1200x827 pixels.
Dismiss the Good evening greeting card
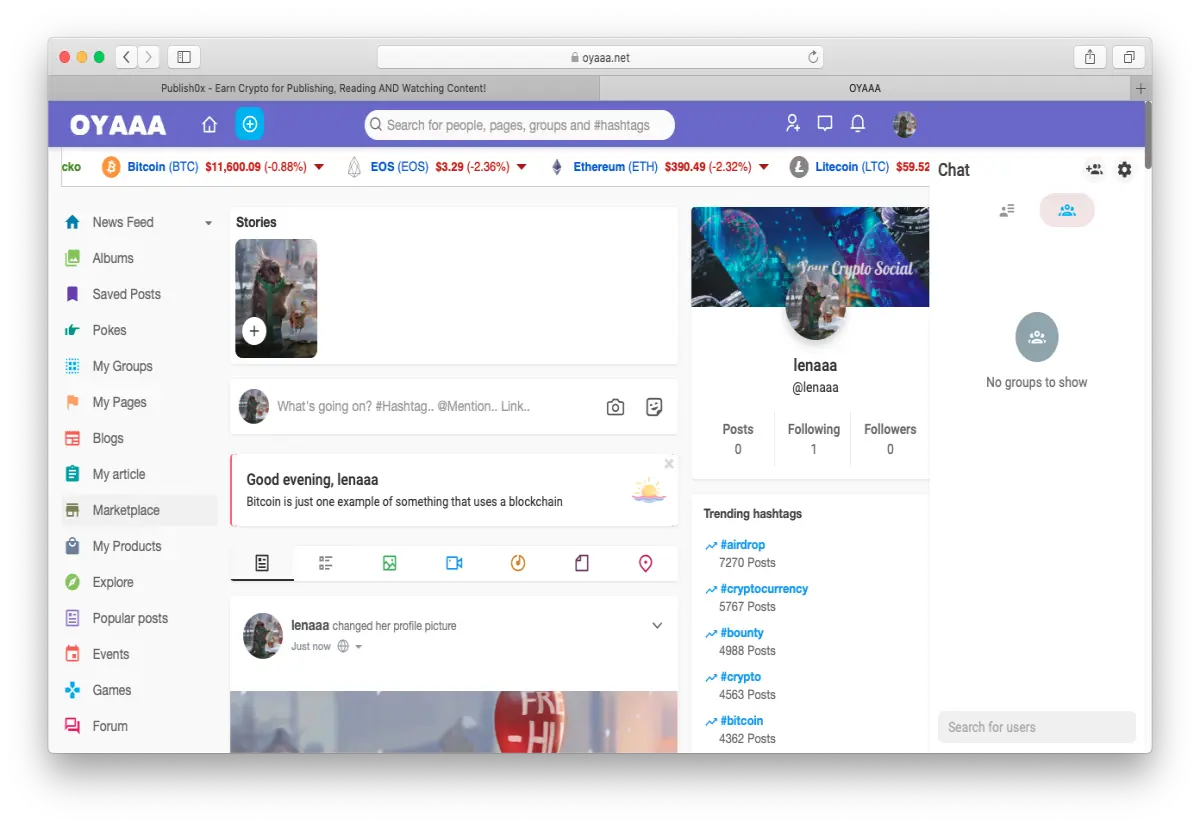[669, 464]
